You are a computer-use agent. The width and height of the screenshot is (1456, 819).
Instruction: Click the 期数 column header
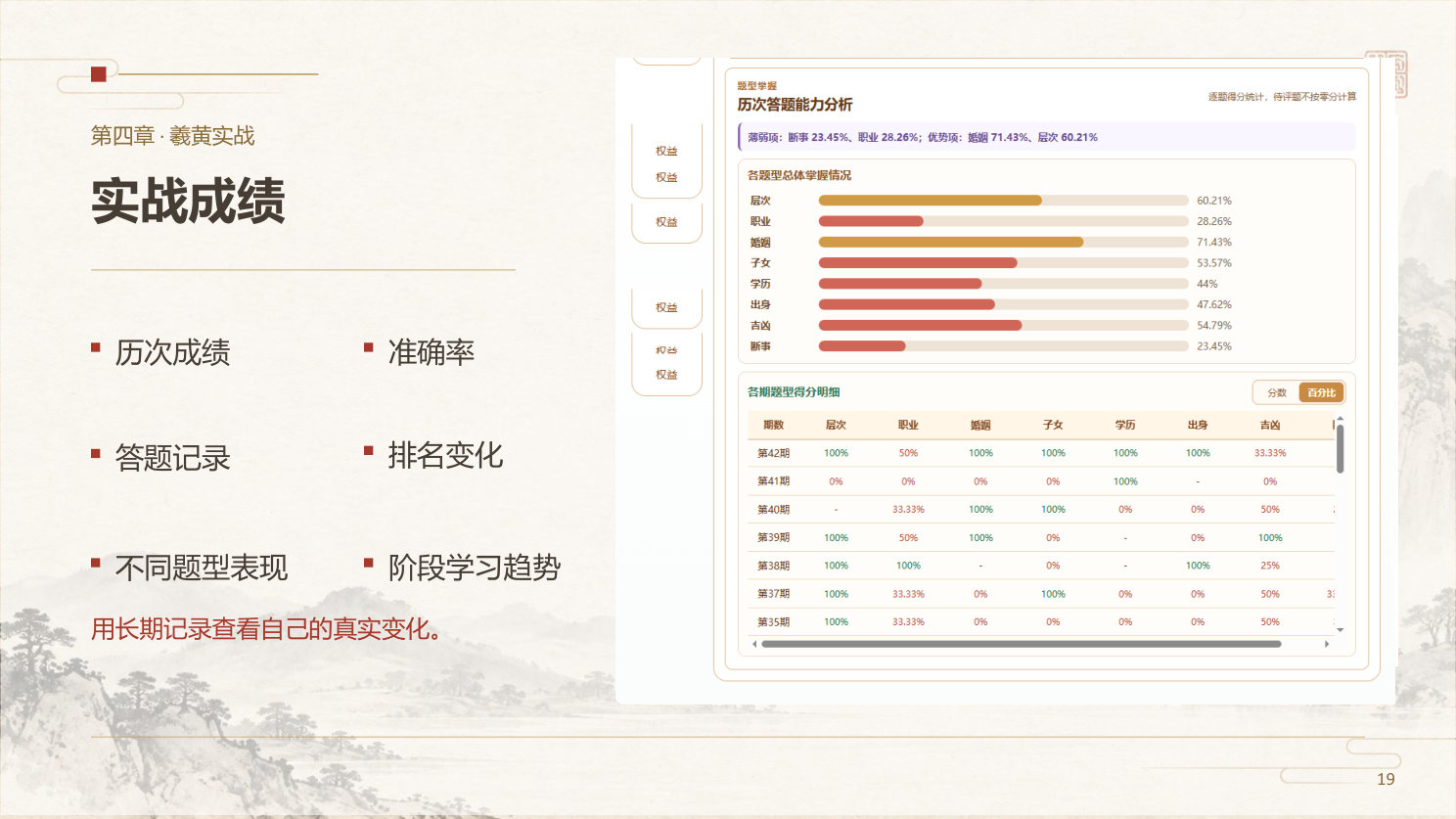773,425
